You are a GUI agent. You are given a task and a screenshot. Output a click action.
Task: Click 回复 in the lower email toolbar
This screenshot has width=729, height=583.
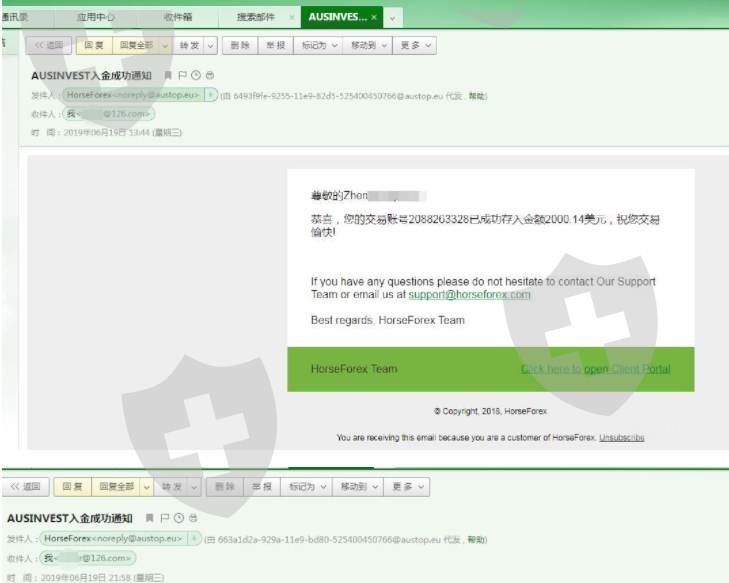73,487
